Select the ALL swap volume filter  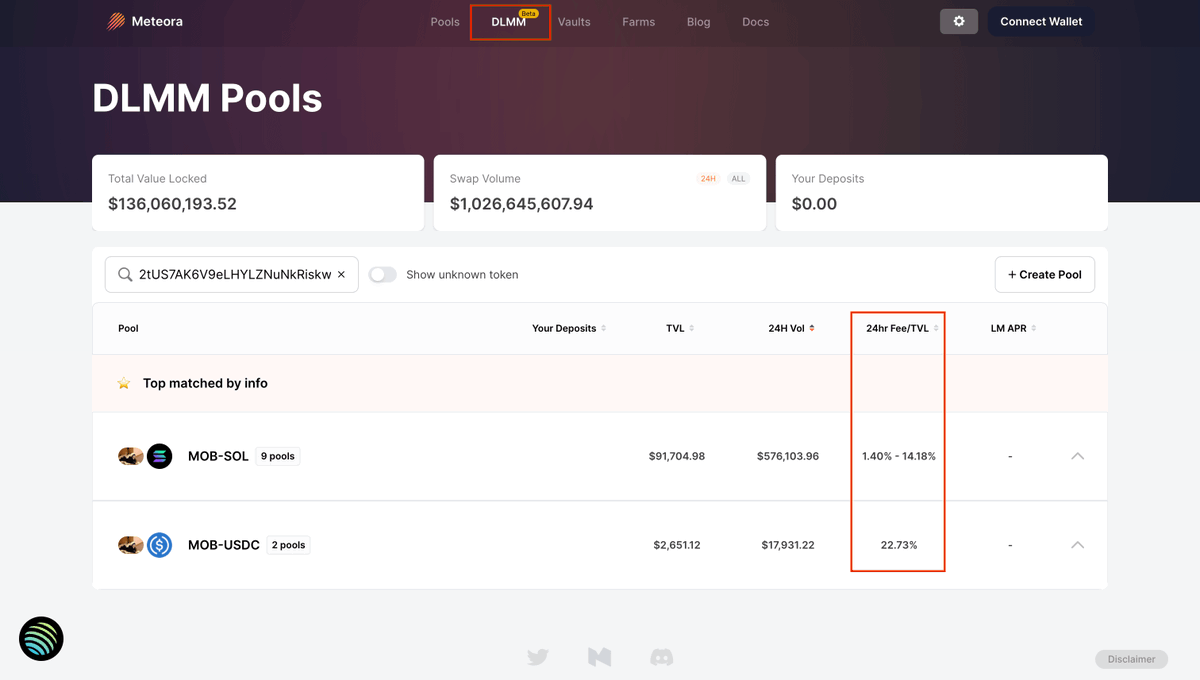738,179
